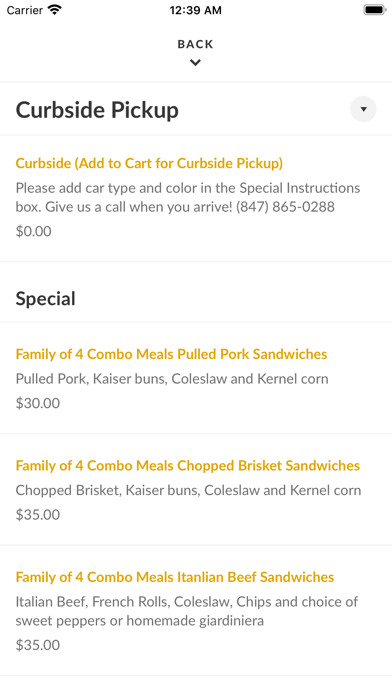Click the battery icon in status bar

point(375,10)
